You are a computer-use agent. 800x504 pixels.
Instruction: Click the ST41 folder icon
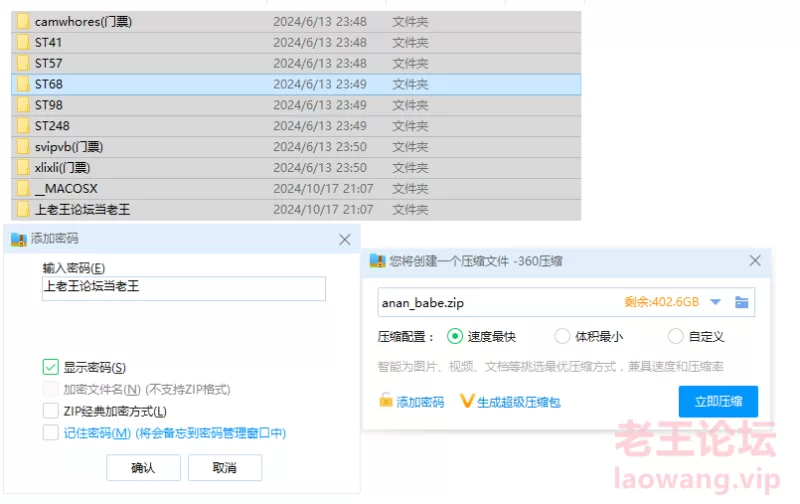pyautogui.click(x=23, y=42)
